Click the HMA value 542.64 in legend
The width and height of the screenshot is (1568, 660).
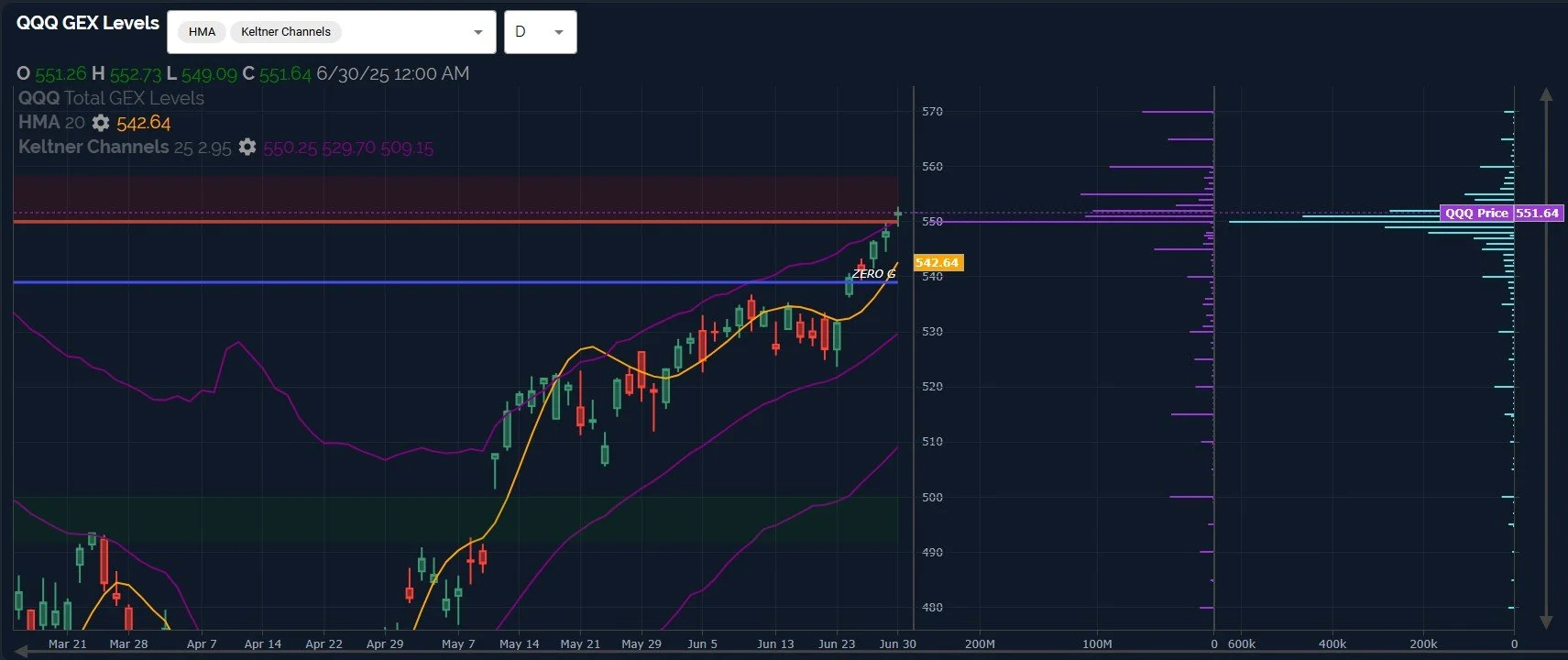point(144,123)
